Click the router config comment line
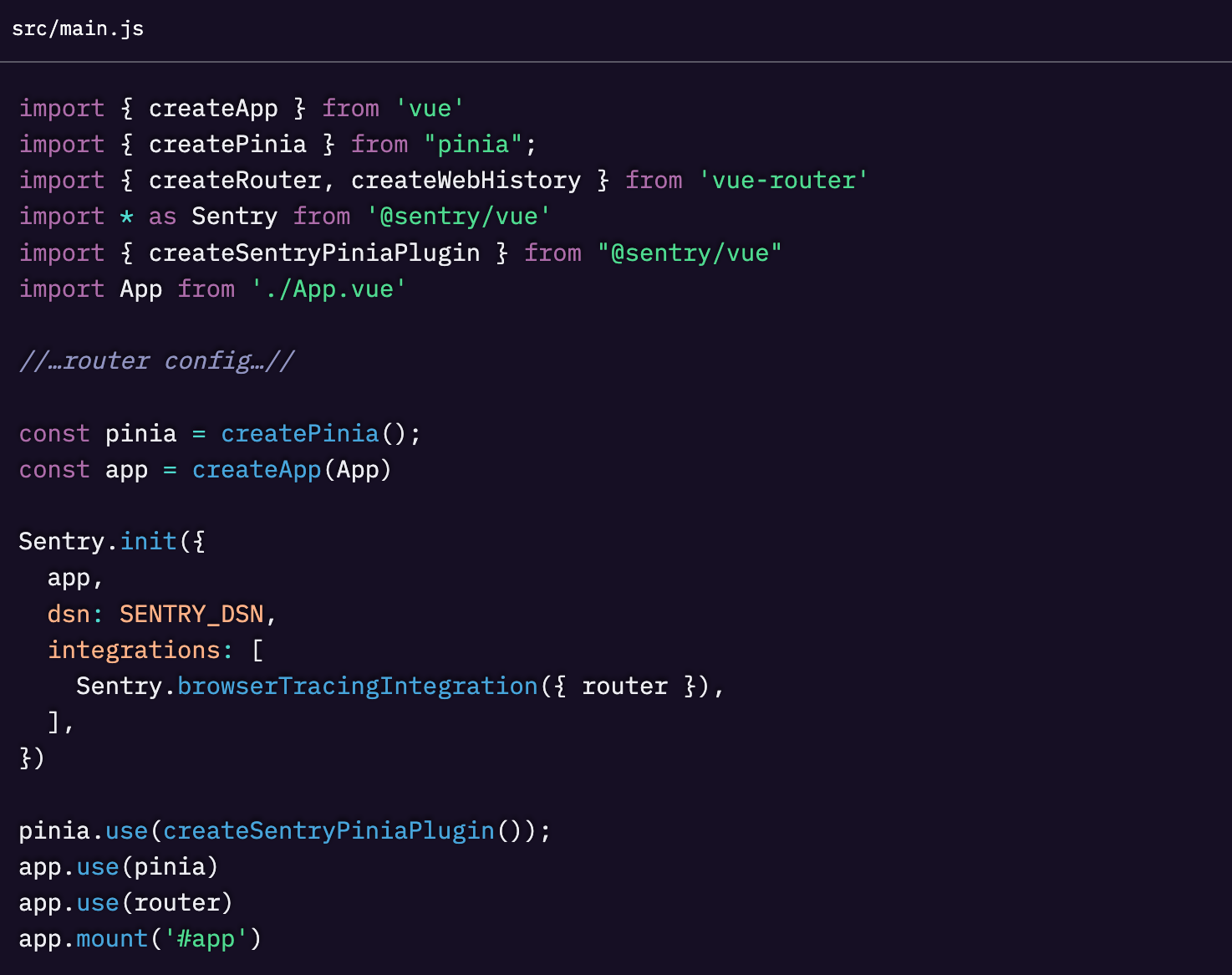This screenshot has height=975, width=1232. (x=156, y=361)
